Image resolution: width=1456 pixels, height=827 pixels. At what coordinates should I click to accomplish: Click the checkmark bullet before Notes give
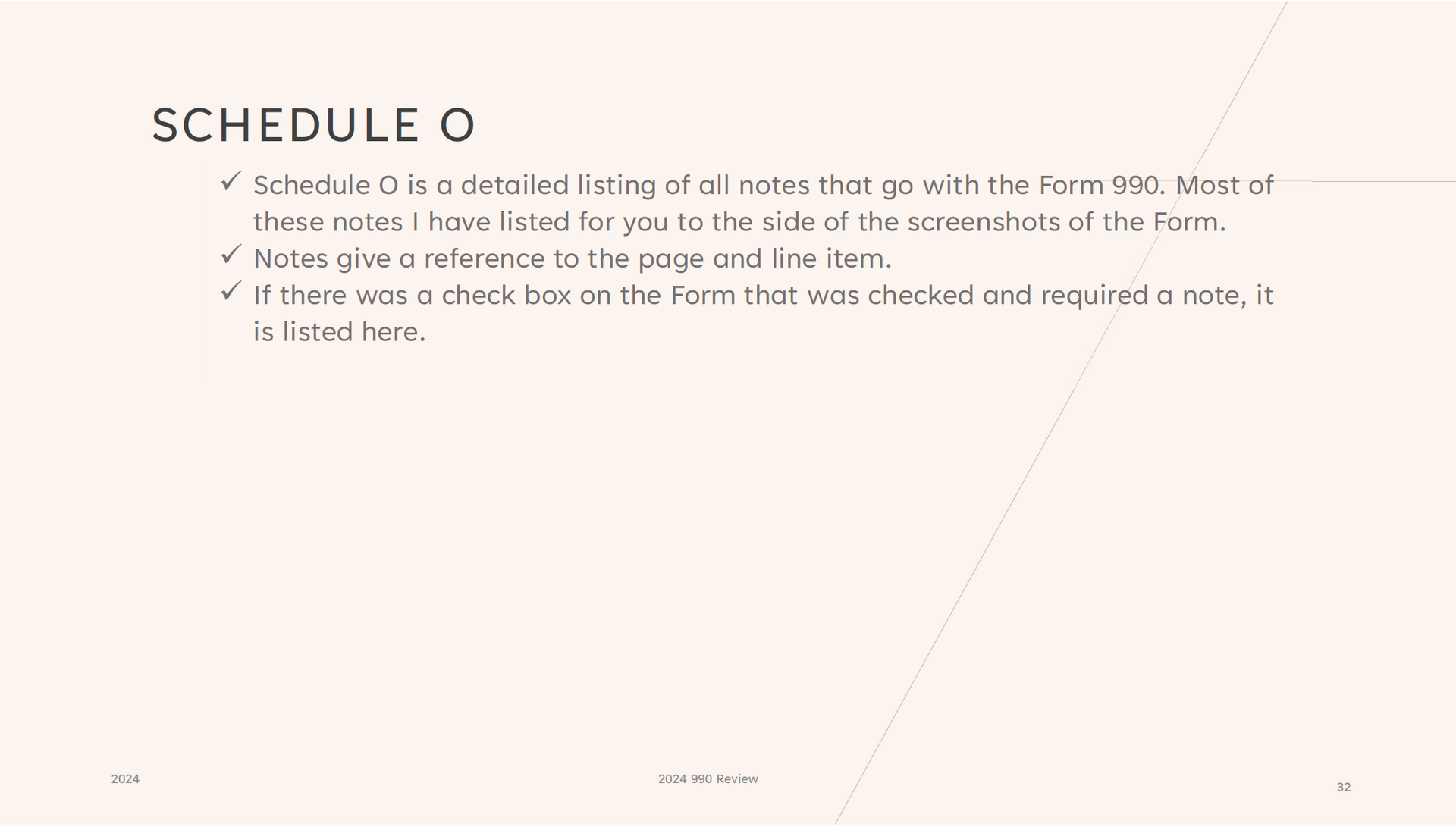231,255
